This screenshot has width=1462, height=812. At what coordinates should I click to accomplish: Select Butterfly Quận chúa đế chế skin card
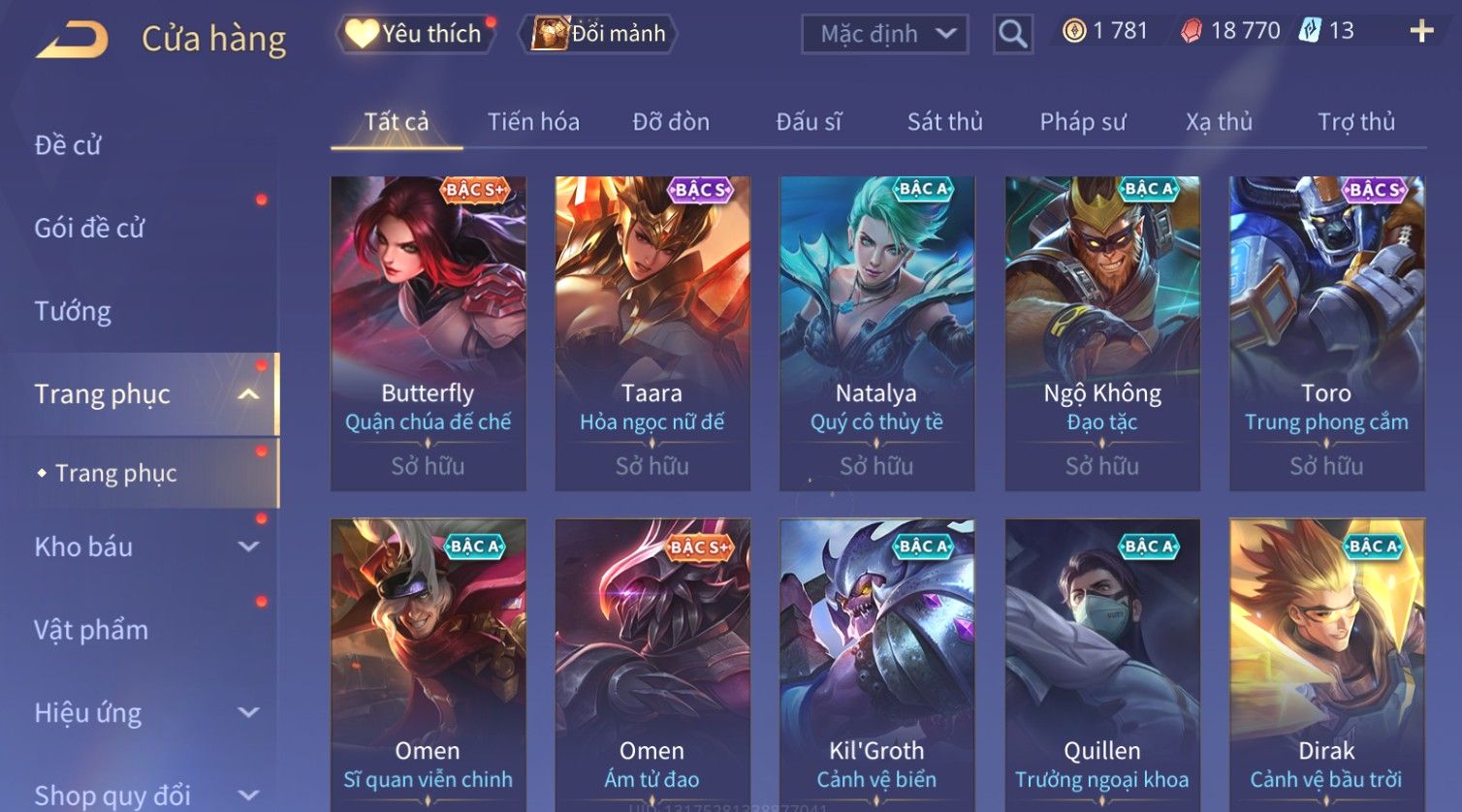click(x=429, y=333)
